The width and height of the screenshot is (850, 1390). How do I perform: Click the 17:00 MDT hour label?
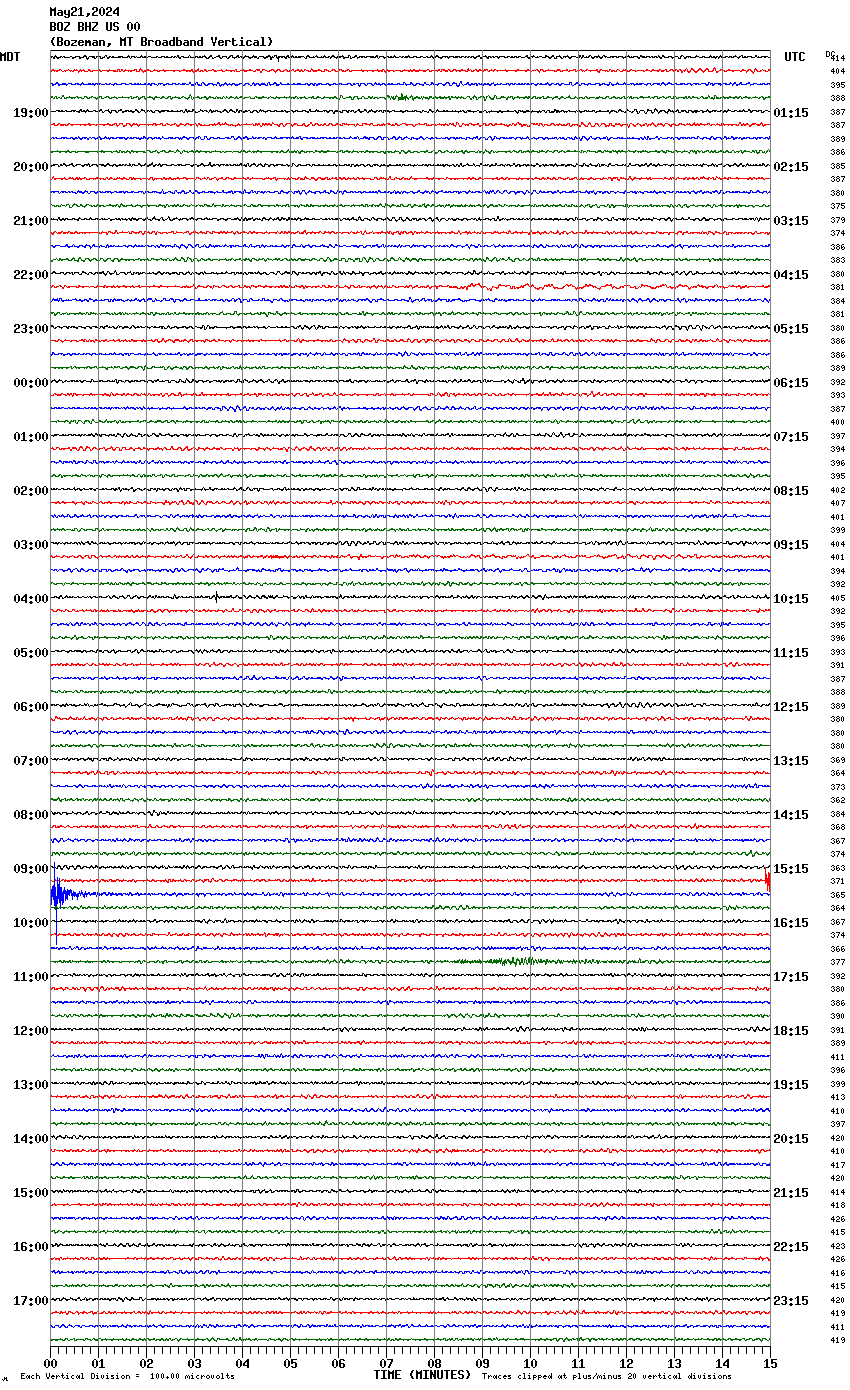pyautogui.click(x=30, y=1301)
